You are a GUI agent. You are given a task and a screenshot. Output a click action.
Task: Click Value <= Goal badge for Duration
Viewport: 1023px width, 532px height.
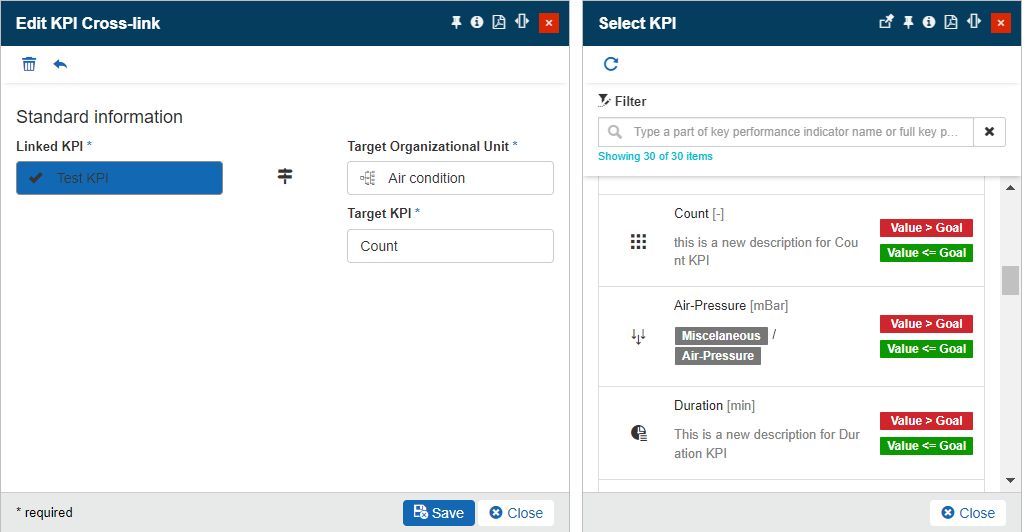tap(926, 446)
